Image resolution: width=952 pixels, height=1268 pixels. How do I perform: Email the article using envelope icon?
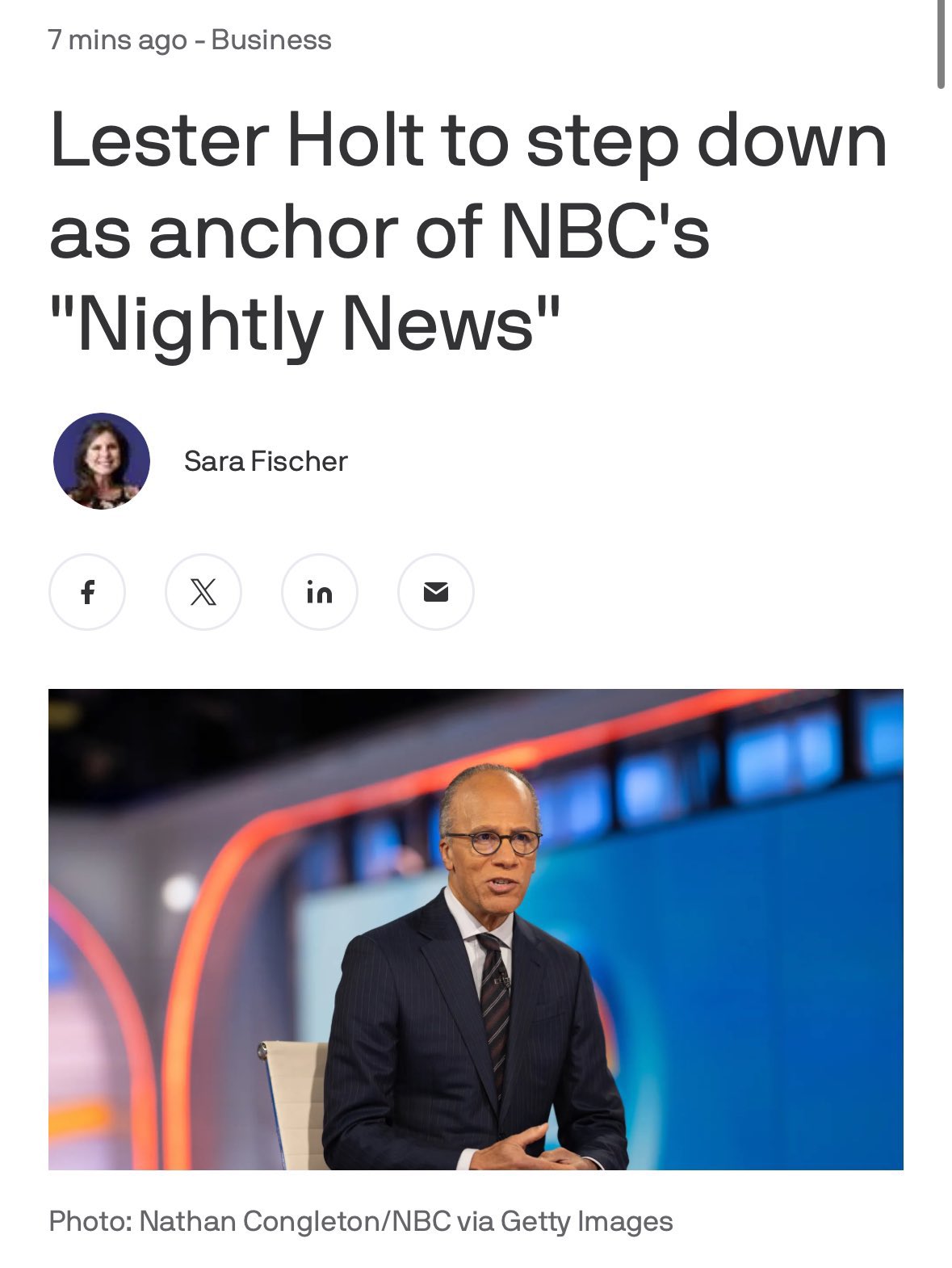436,592
